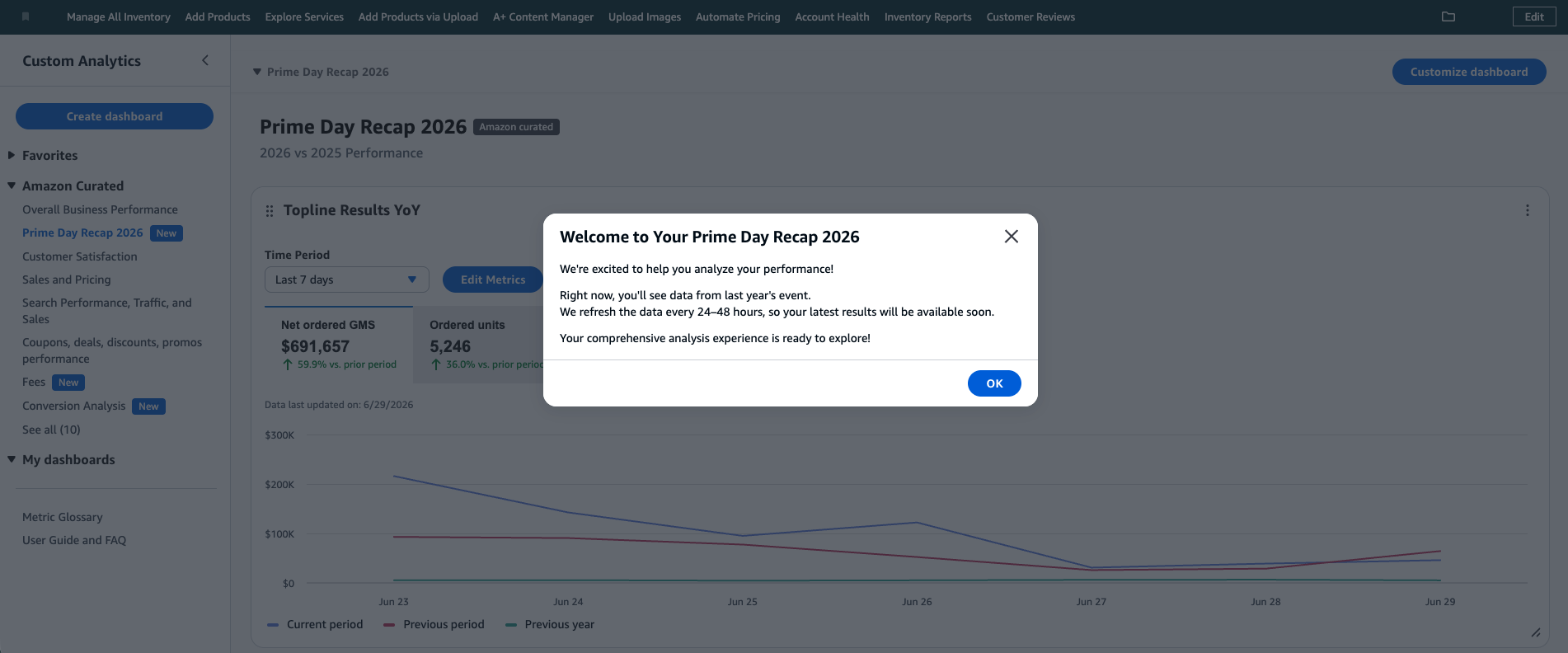
Task: Open Add Products menu item
Action: coord(218,16)
